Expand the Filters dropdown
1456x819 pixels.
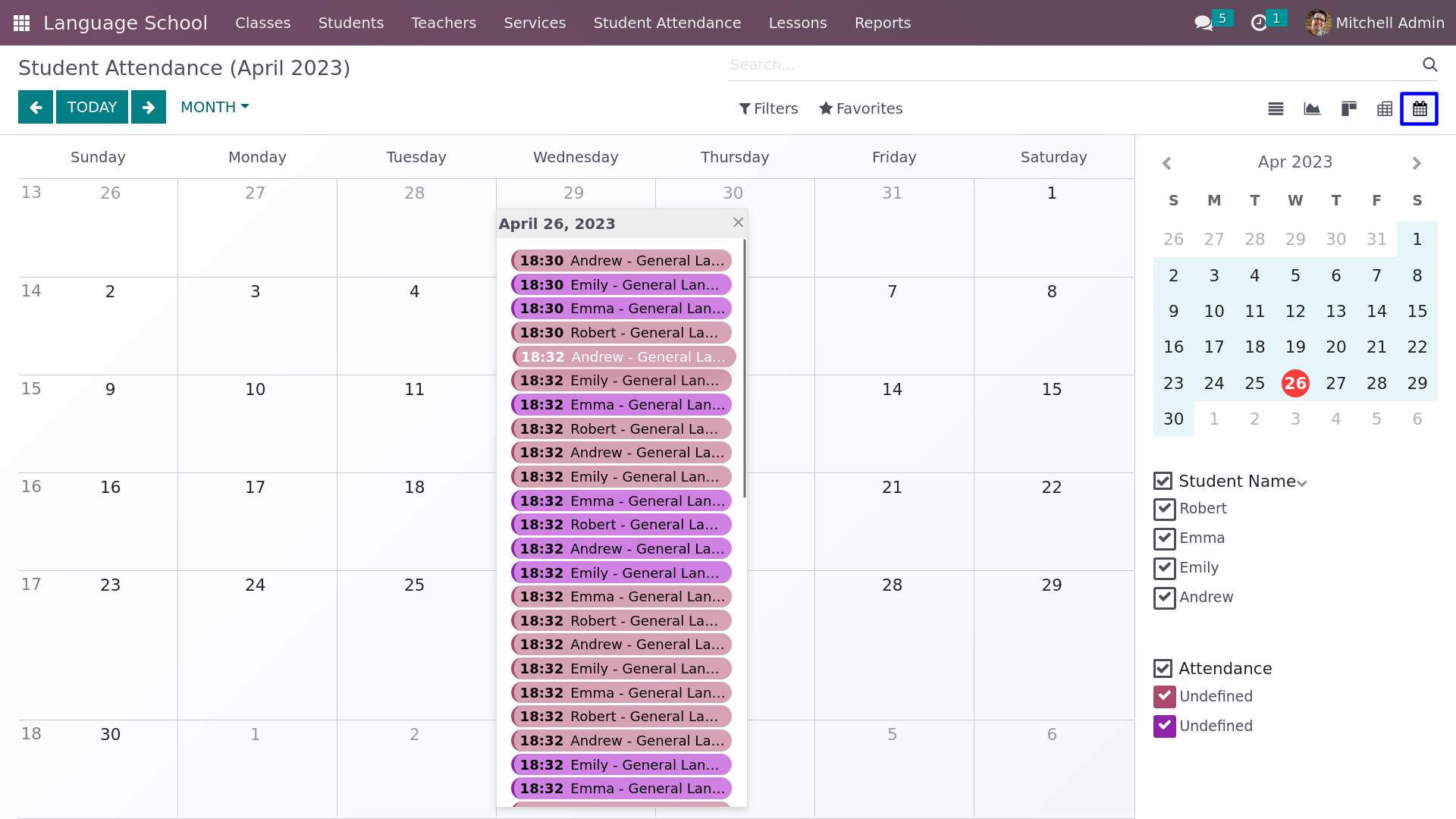768,108
